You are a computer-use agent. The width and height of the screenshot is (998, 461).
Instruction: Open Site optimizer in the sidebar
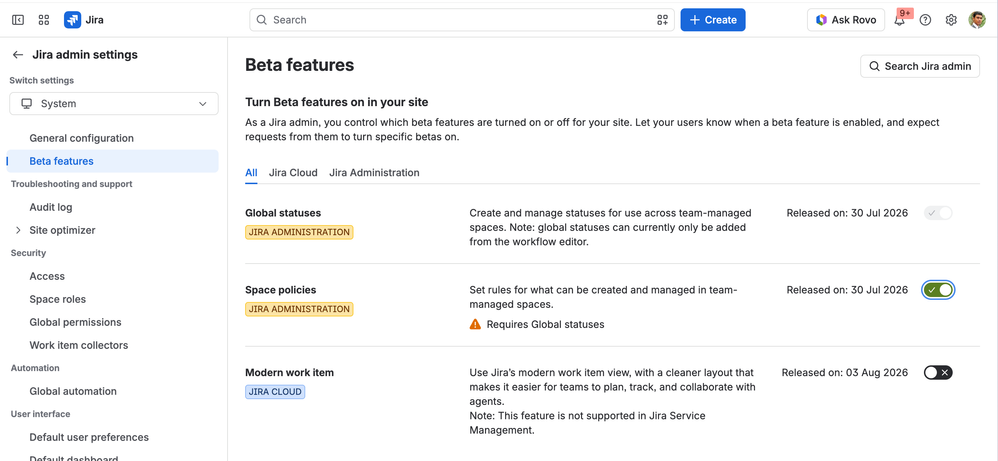62,230
